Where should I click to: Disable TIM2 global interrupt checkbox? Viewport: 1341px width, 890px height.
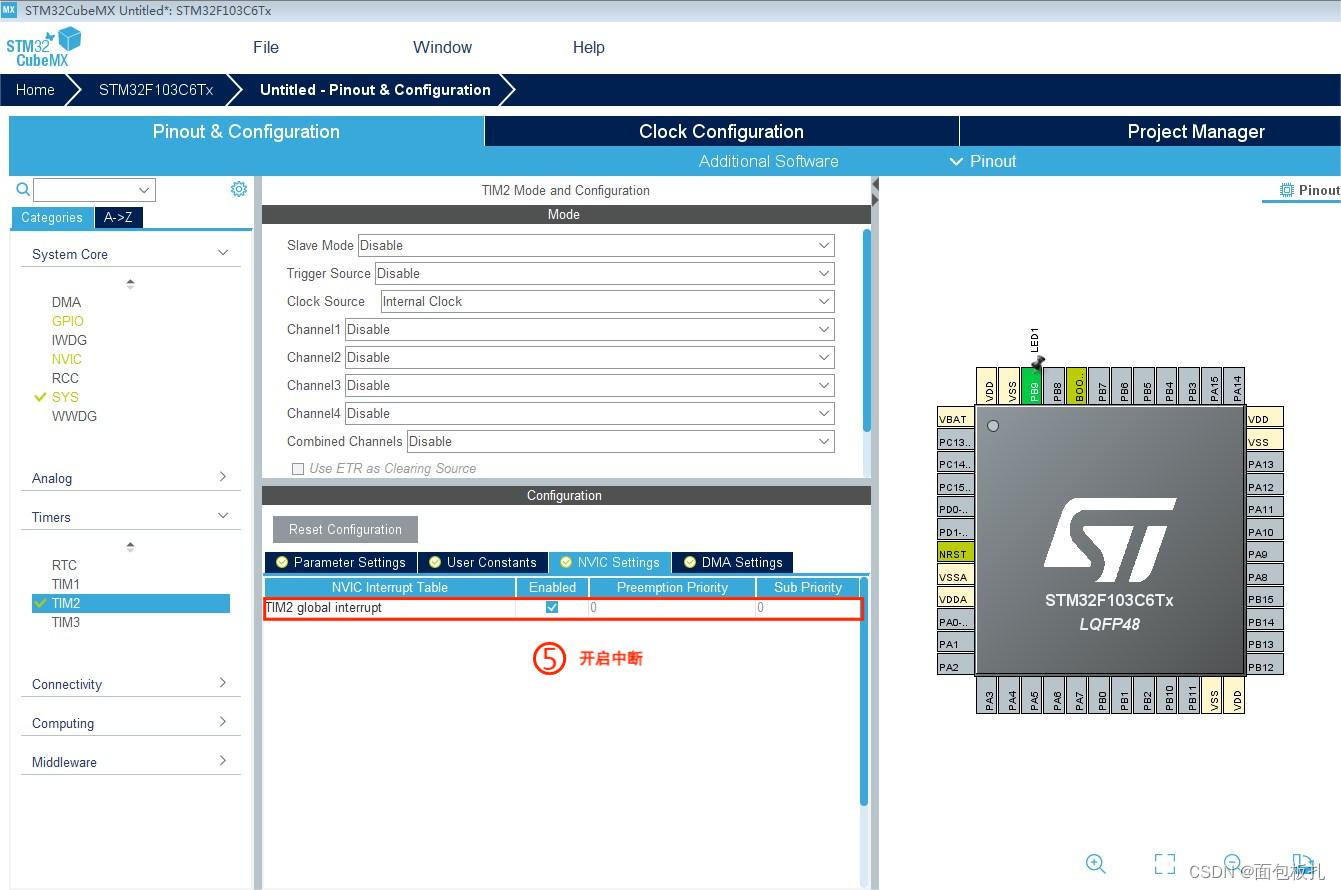tap(552, 607)
